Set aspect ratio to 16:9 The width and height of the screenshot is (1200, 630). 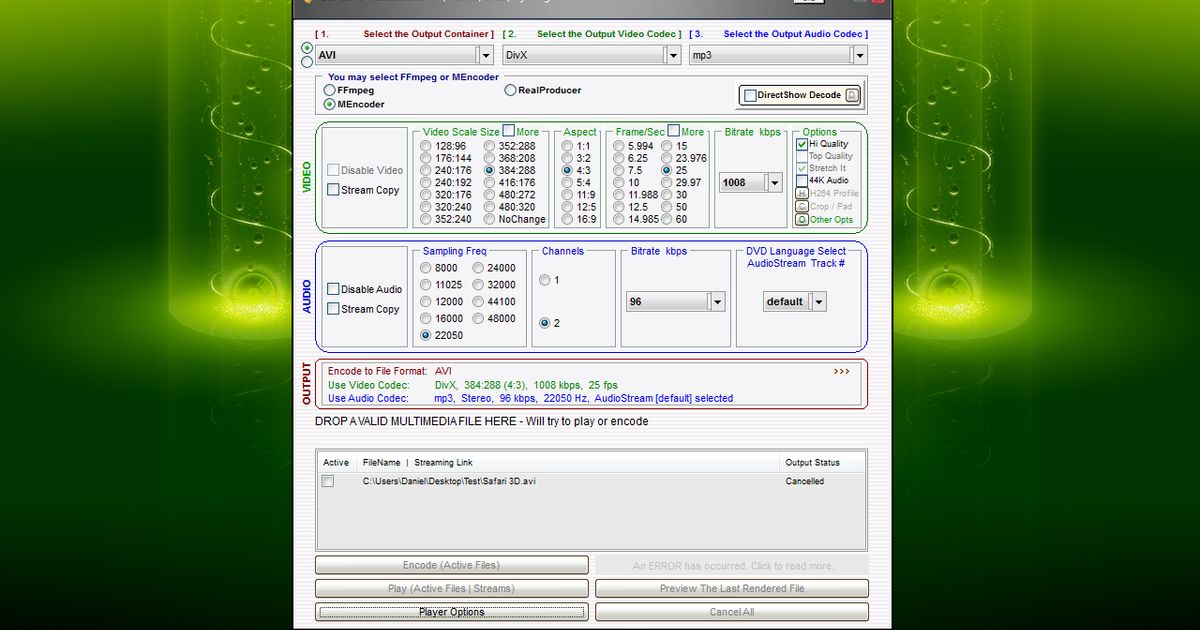pos(567,219)
